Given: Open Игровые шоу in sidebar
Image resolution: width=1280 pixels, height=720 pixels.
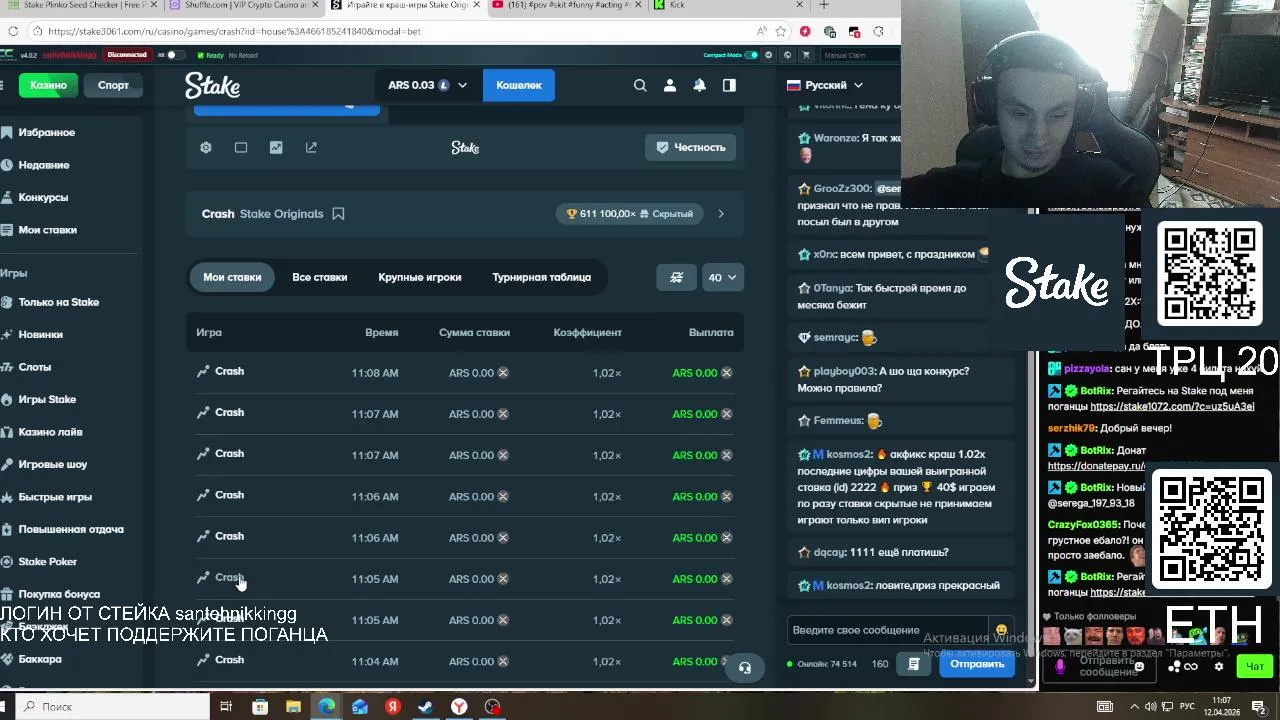Looking at the screenshot, I should tap(52, 464).
